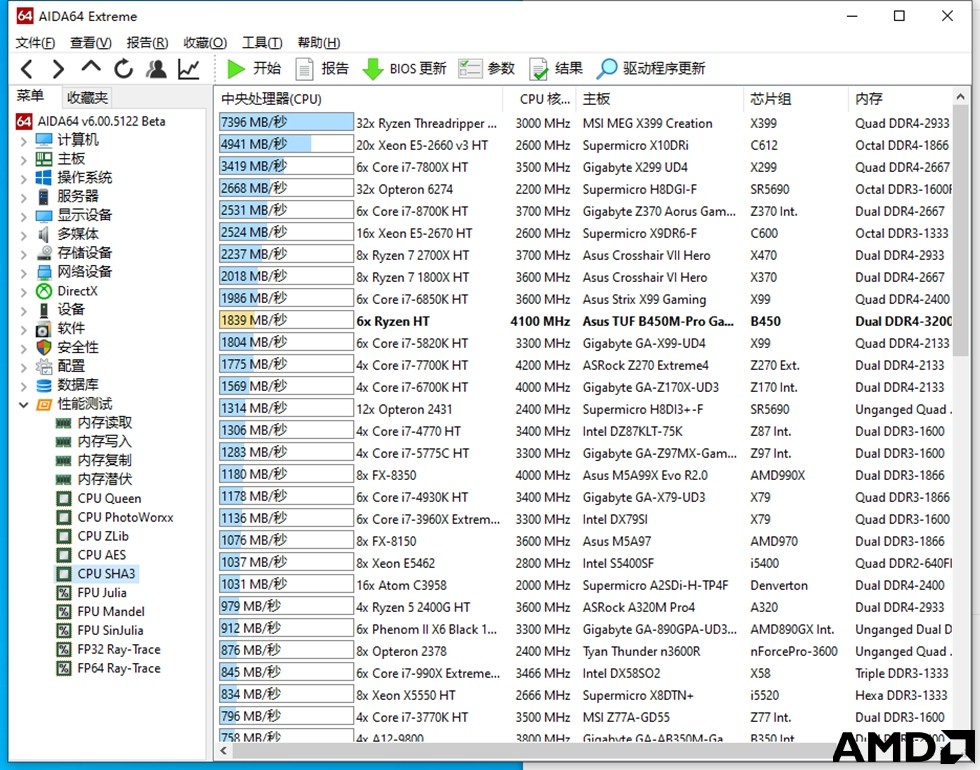980x770 pixels.
Task: Switch to the 菜单 tab
Action: tap(30, 96)
